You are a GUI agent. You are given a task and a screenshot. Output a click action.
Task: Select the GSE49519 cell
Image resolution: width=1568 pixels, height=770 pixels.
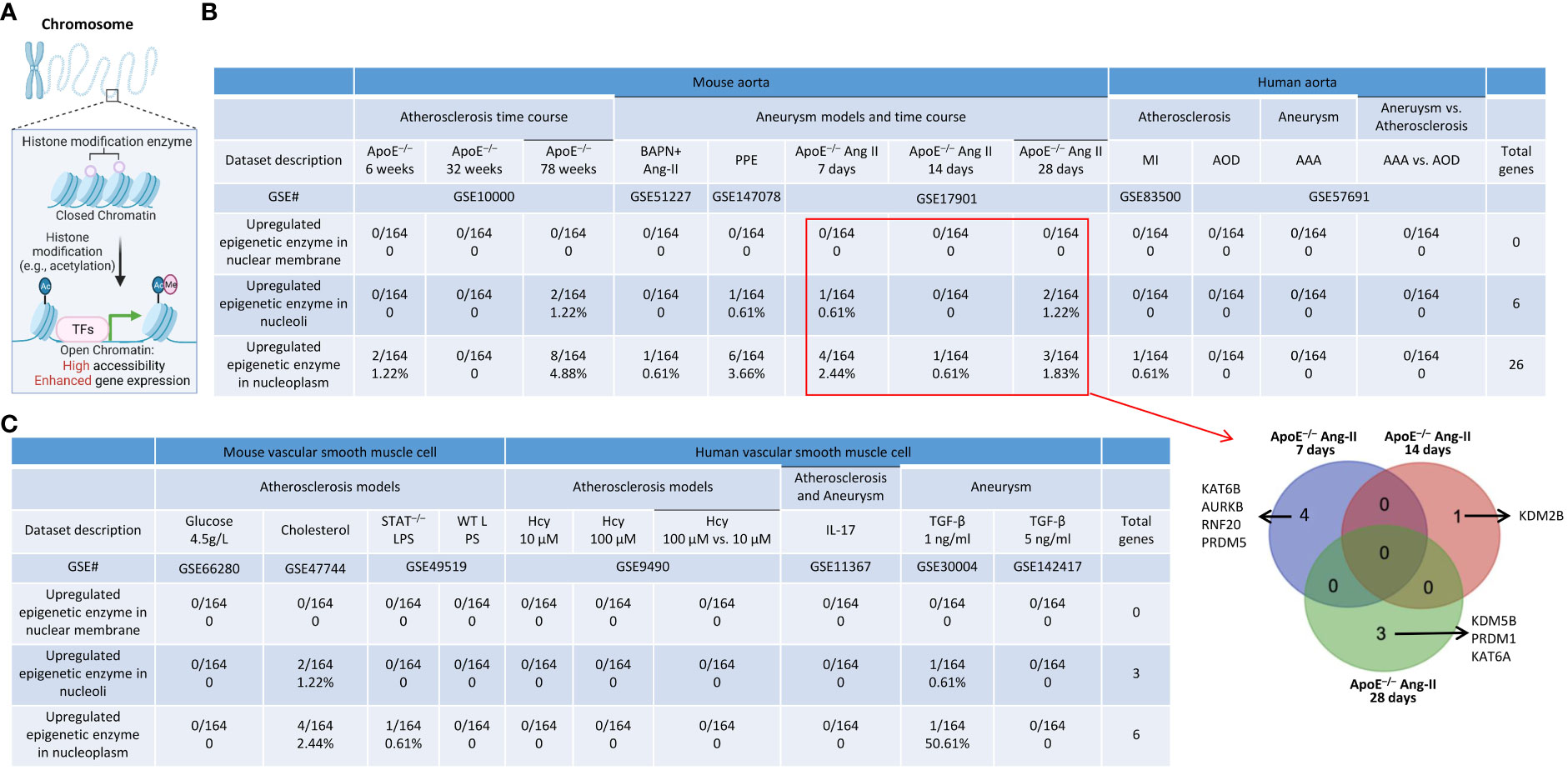[436, 567]
